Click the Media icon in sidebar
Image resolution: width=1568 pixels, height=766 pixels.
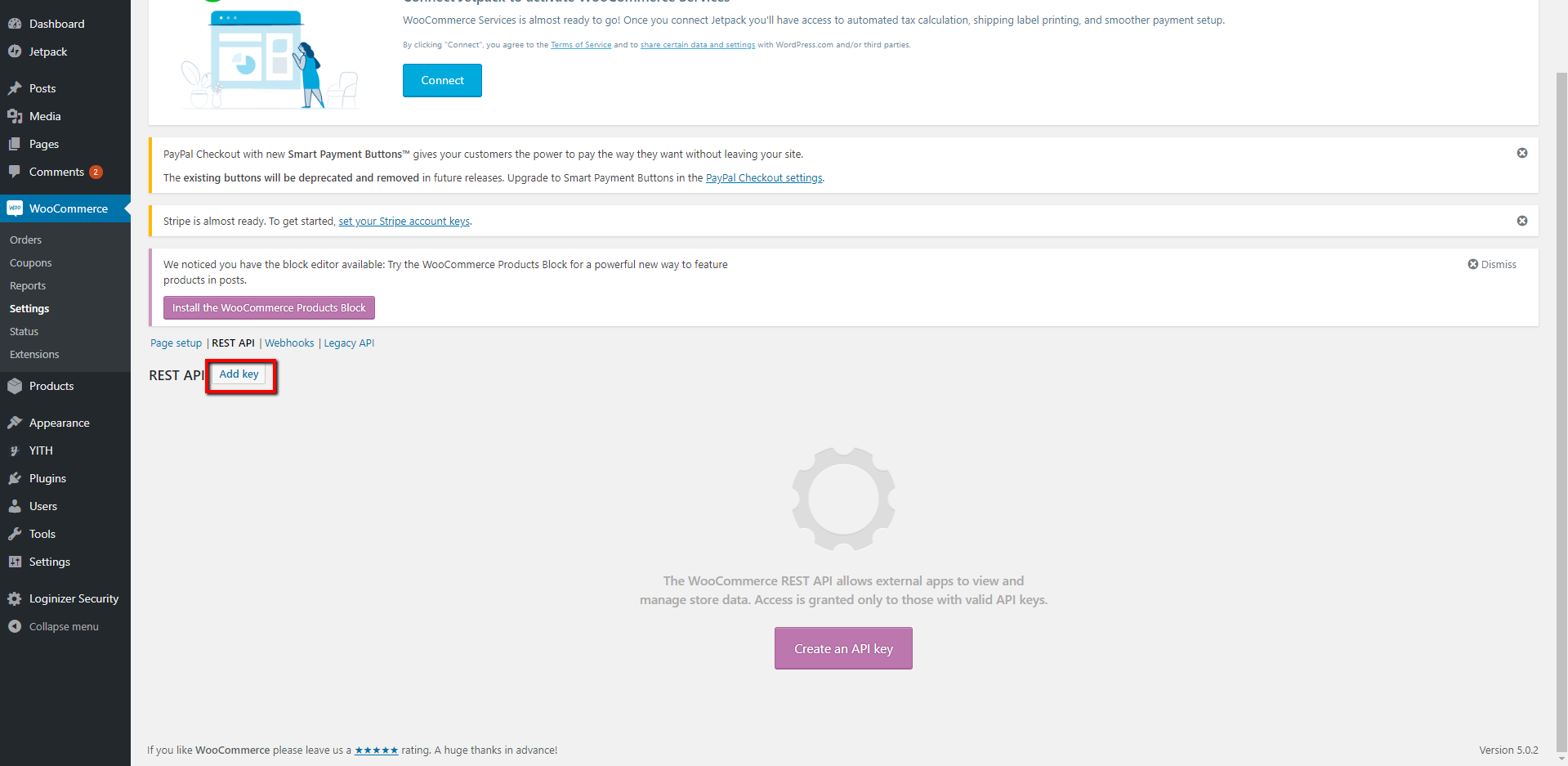tap(15, 116)
